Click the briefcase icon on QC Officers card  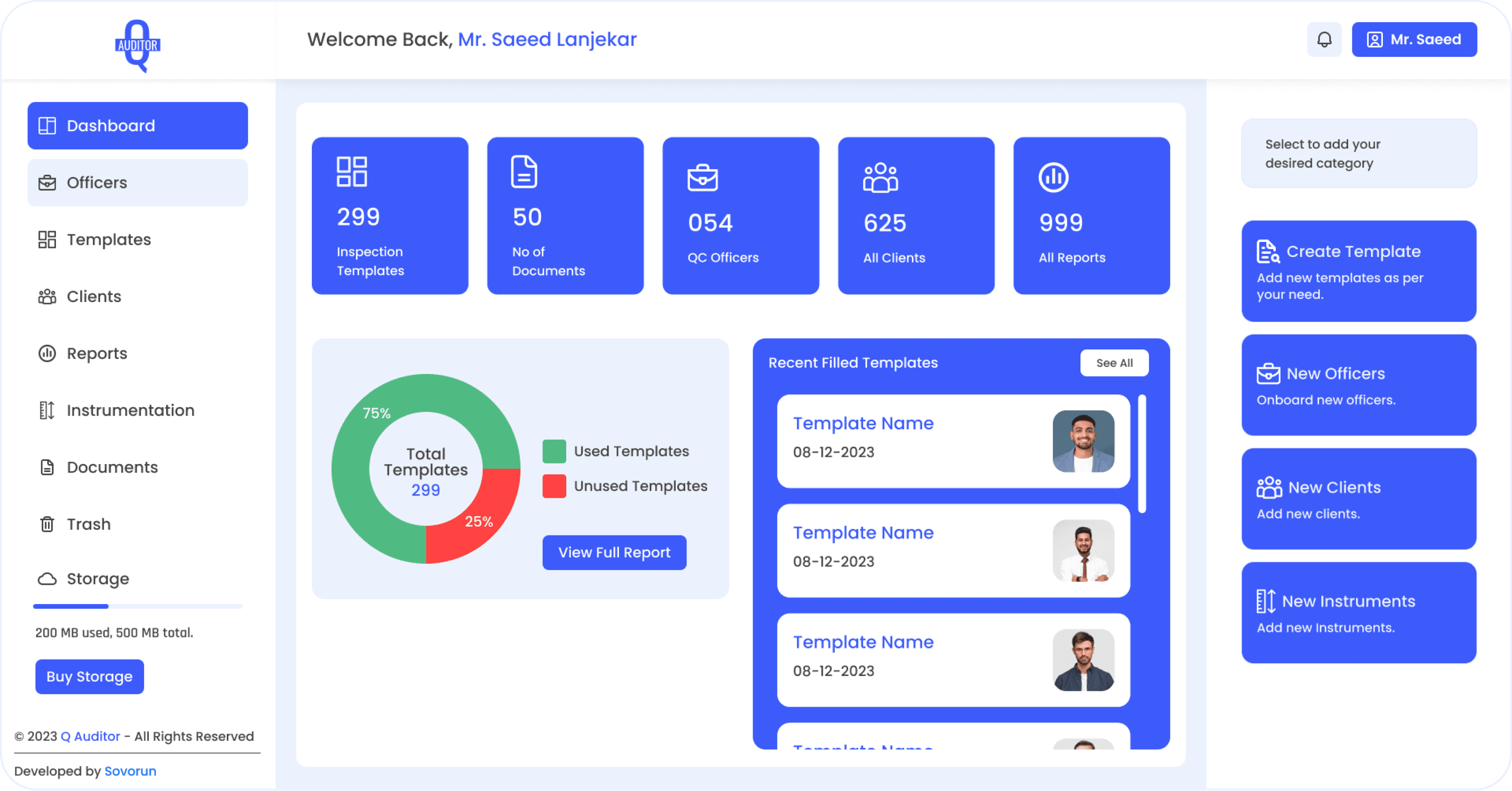point(702,178)
